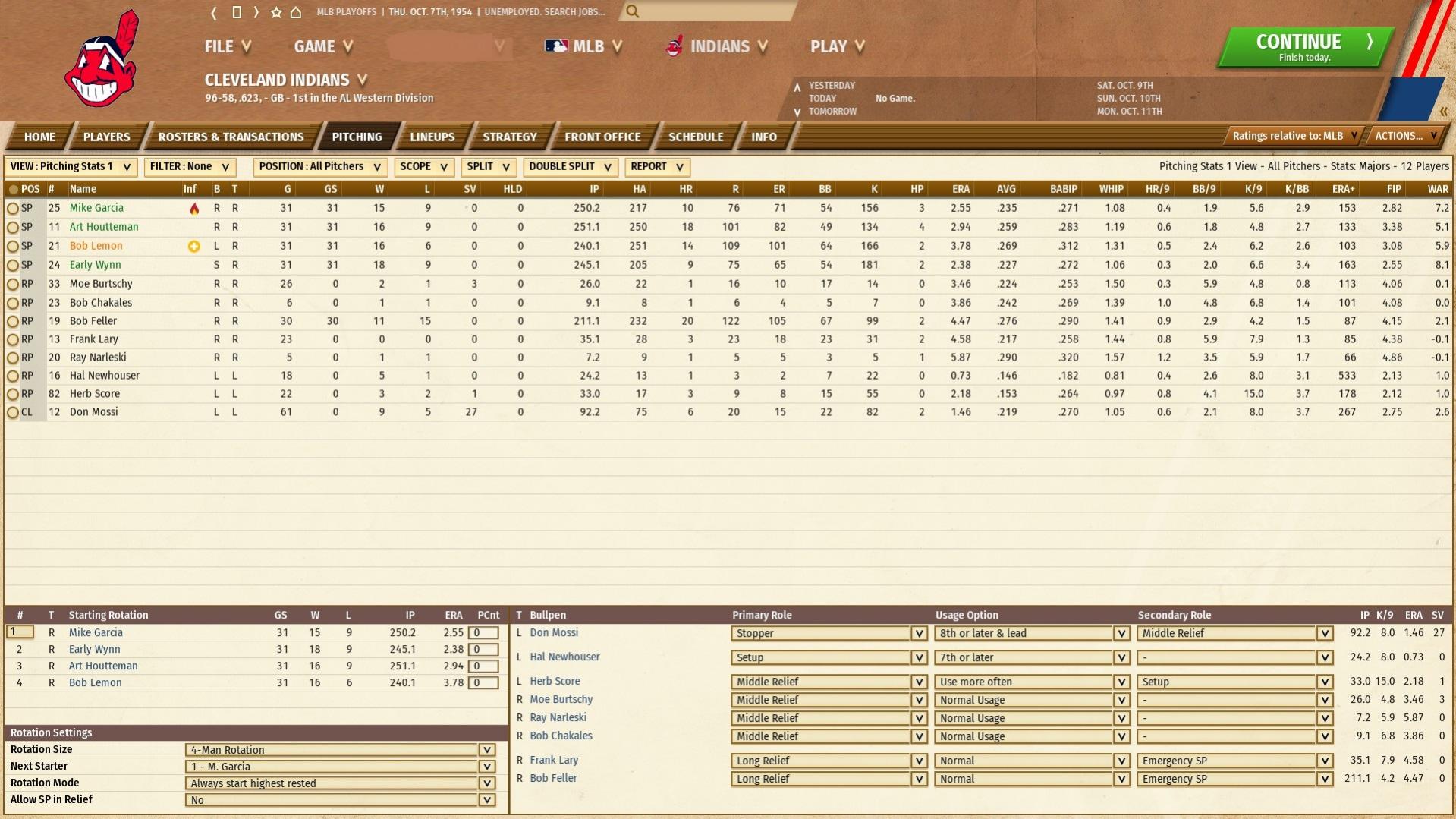
Task: Select Hal Newhouser's row radio circle
Action: click(13, 376)
